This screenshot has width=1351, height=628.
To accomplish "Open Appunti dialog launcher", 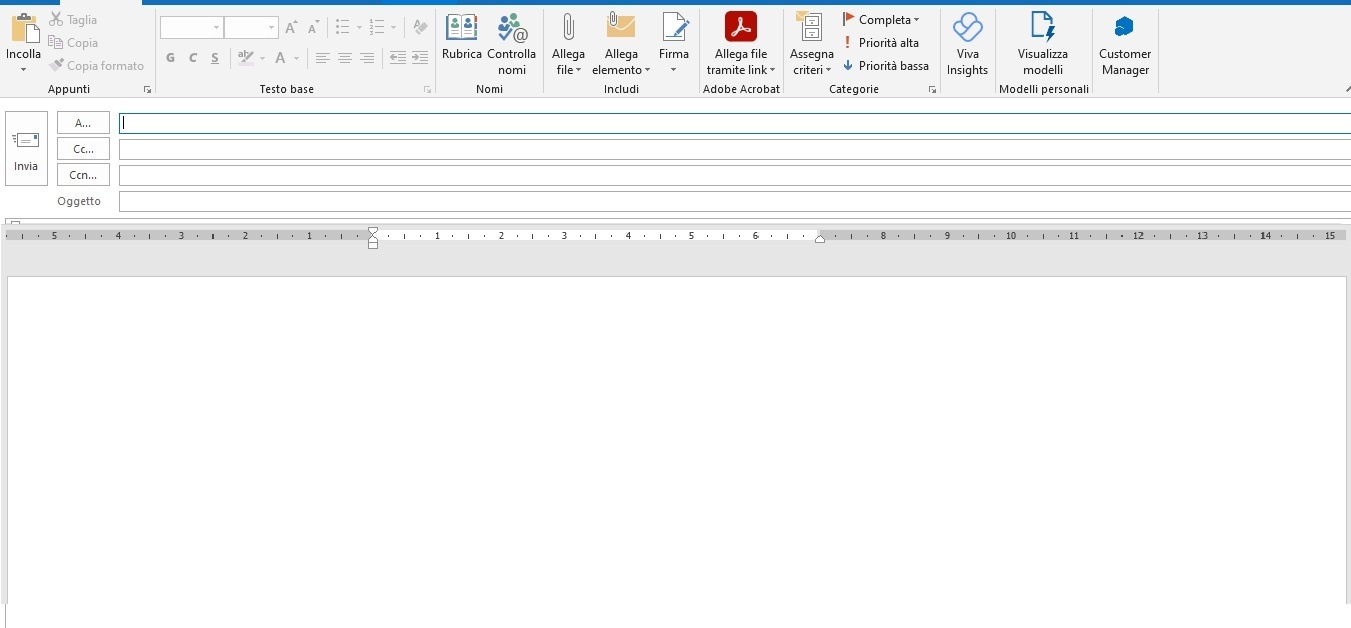I will click(x=148, y=90).
